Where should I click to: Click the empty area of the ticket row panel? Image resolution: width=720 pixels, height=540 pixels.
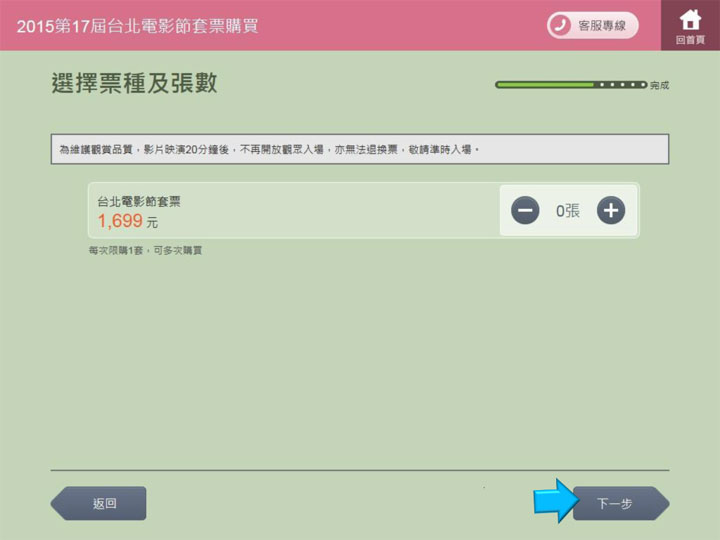pyautogui.click(x=330, y=211)
